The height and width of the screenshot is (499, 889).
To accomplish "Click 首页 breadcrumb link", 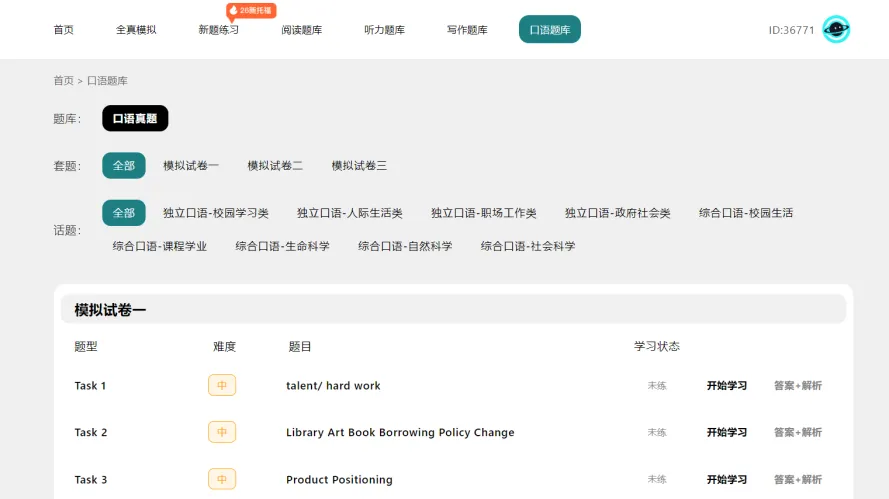I will (x=64, y=81).
